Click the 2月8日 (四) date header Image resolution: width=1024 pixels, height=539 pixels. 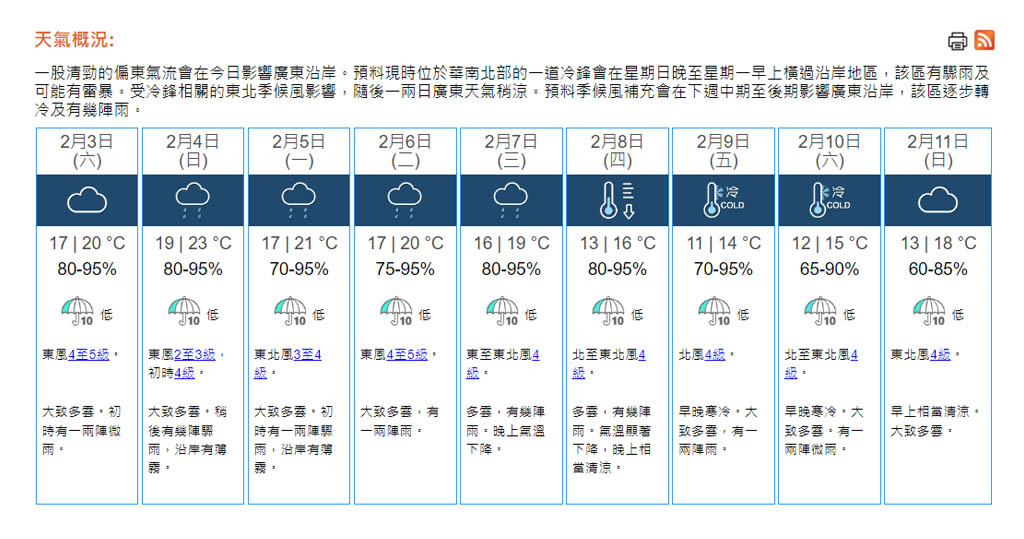617,151
